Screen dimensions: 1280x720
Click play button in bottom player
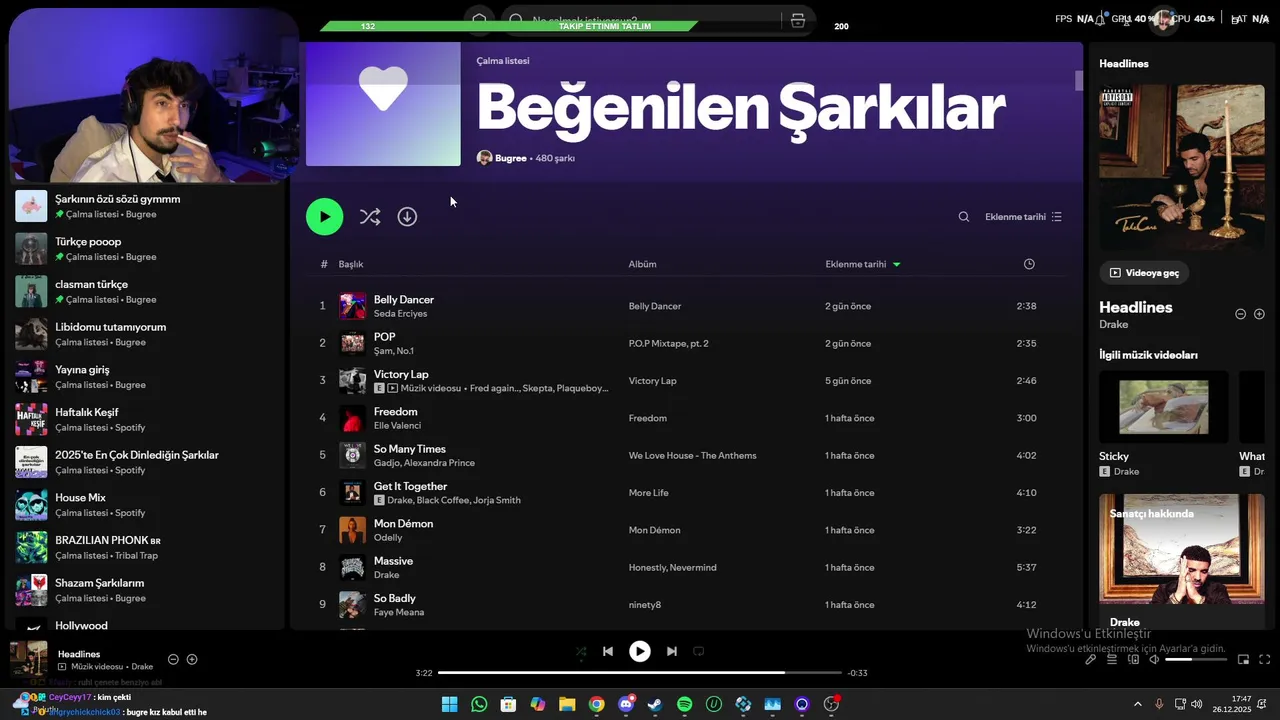(640, 651)
